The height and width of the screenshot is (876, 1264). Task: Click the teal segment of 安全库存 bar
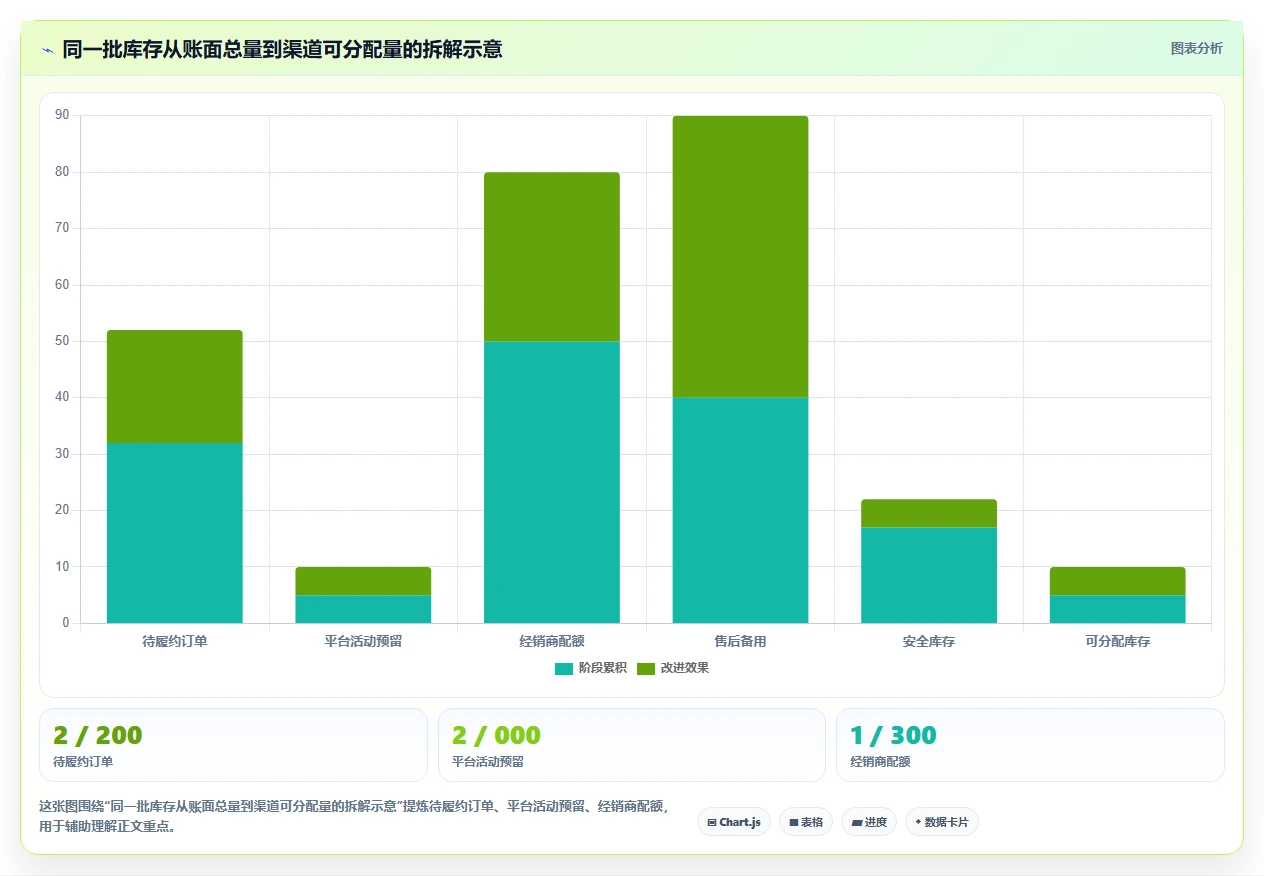pos(929,575)
